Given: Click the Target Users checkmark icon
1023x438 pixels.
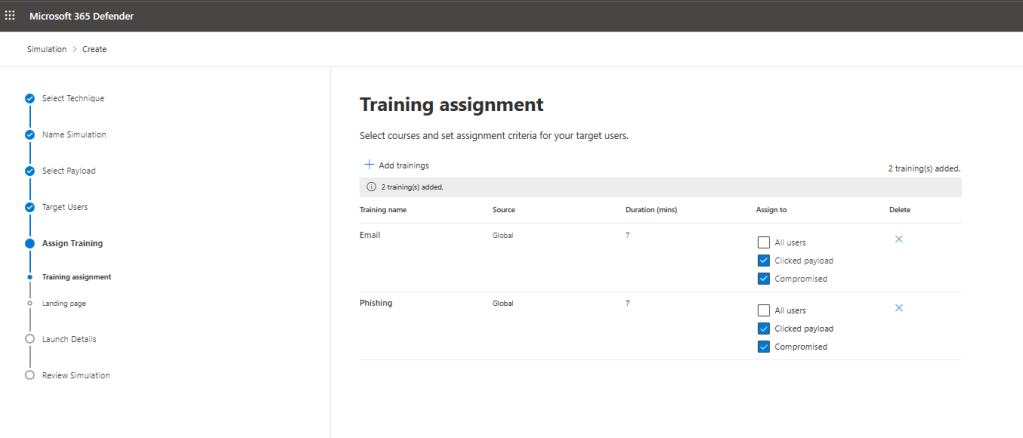Looking at the screenshot, I should tap(30, 207).
